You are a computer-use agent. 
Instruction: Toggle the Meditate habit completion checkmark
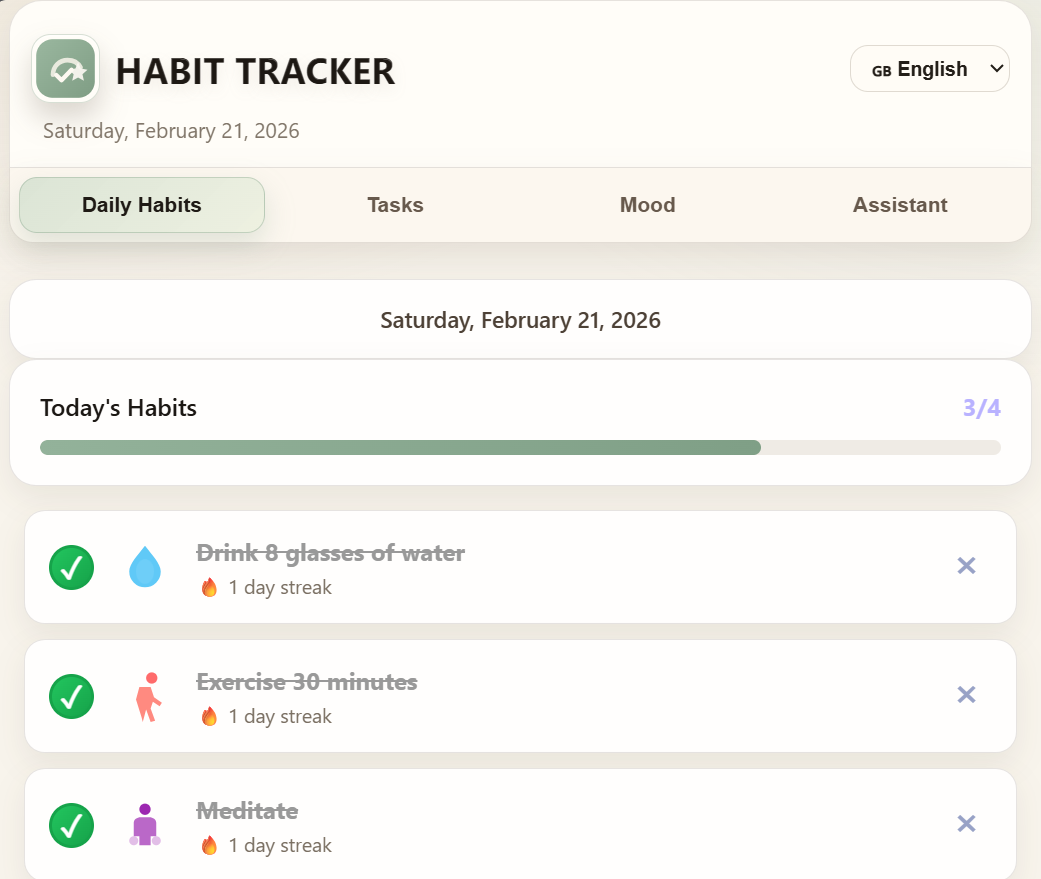tap(71, 825)
